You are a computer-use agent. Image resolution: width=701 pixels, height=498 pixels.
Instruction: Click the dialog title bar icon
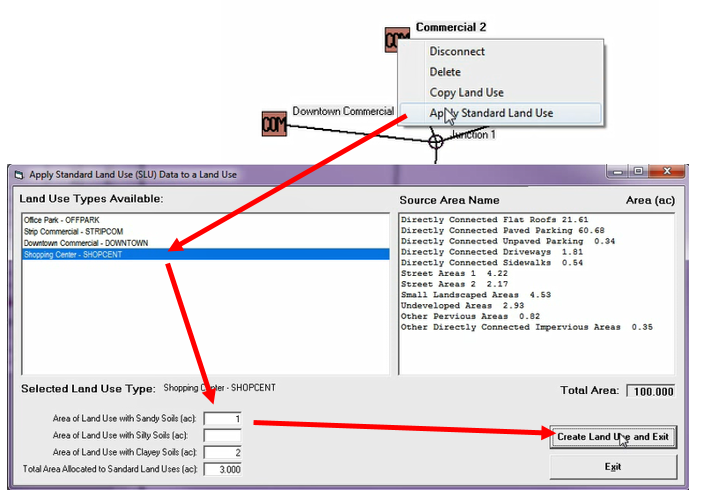[x=17, y=174]
